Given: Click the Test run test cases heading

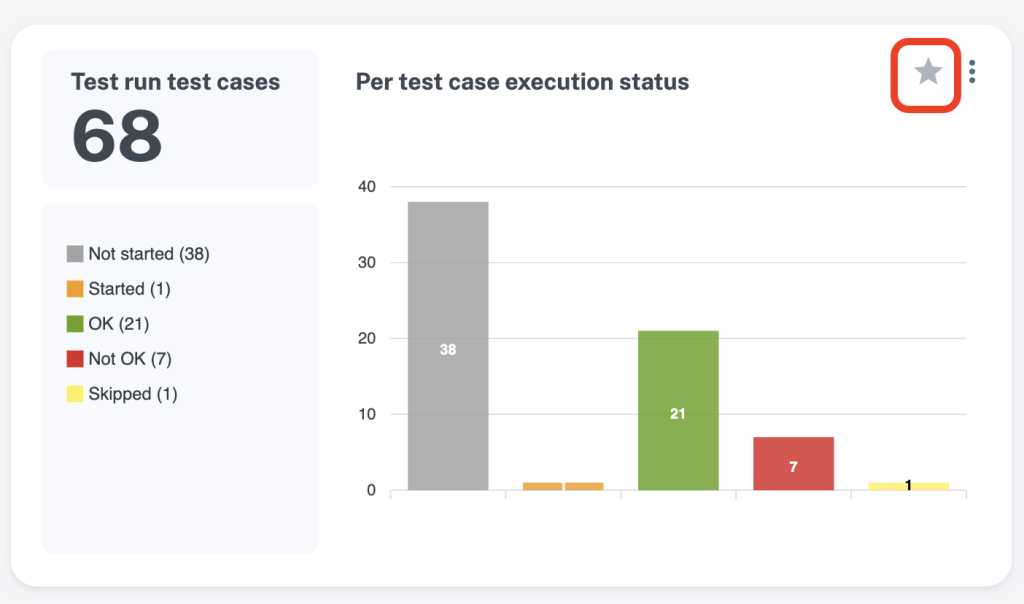Looking at the screenshot, I should pyautogui.click(x=176, y=82).
